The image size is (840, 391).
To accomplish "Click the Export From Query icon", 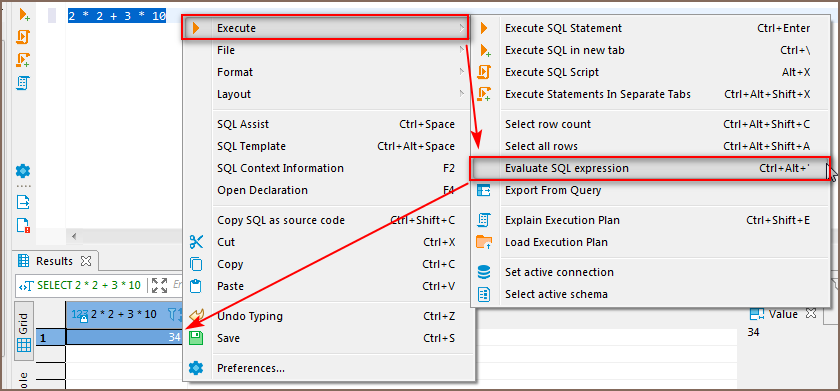I will tap(484, 190).
